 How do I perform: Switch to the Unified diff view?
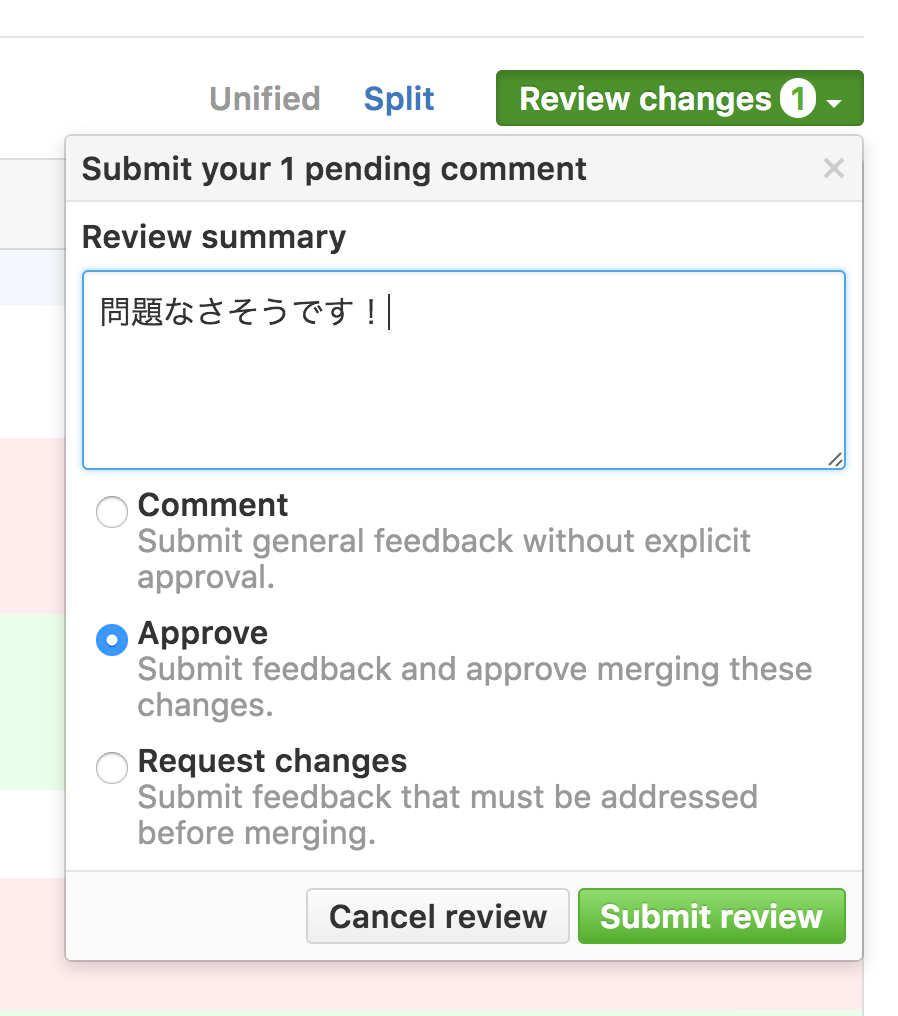pos(263,98)
